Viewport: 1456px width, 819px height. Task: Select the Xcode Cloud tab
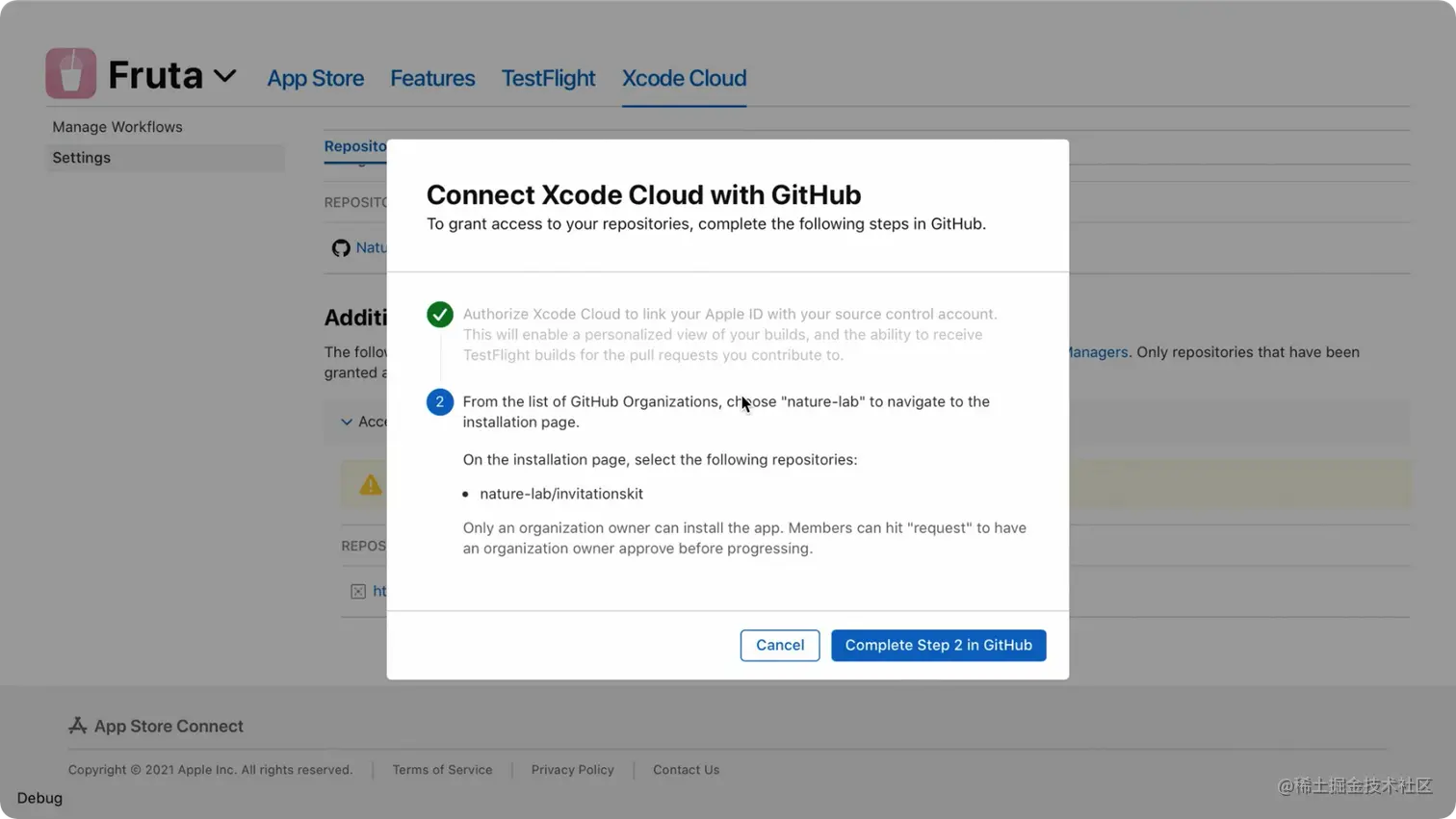pyautogui.click(x=684, y=78)
